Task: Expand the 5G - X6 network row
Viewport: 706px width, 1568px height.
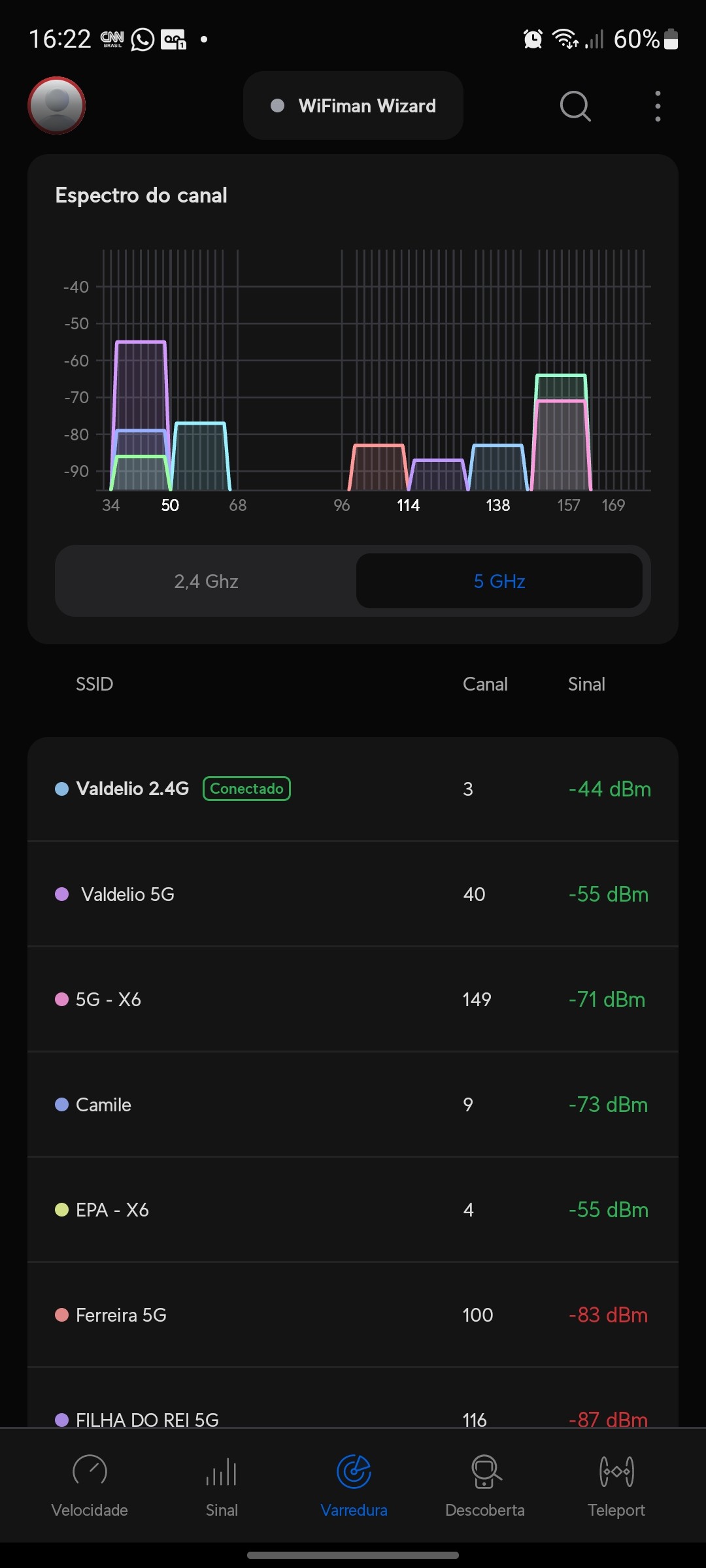Action: [x=353, y=1000]
